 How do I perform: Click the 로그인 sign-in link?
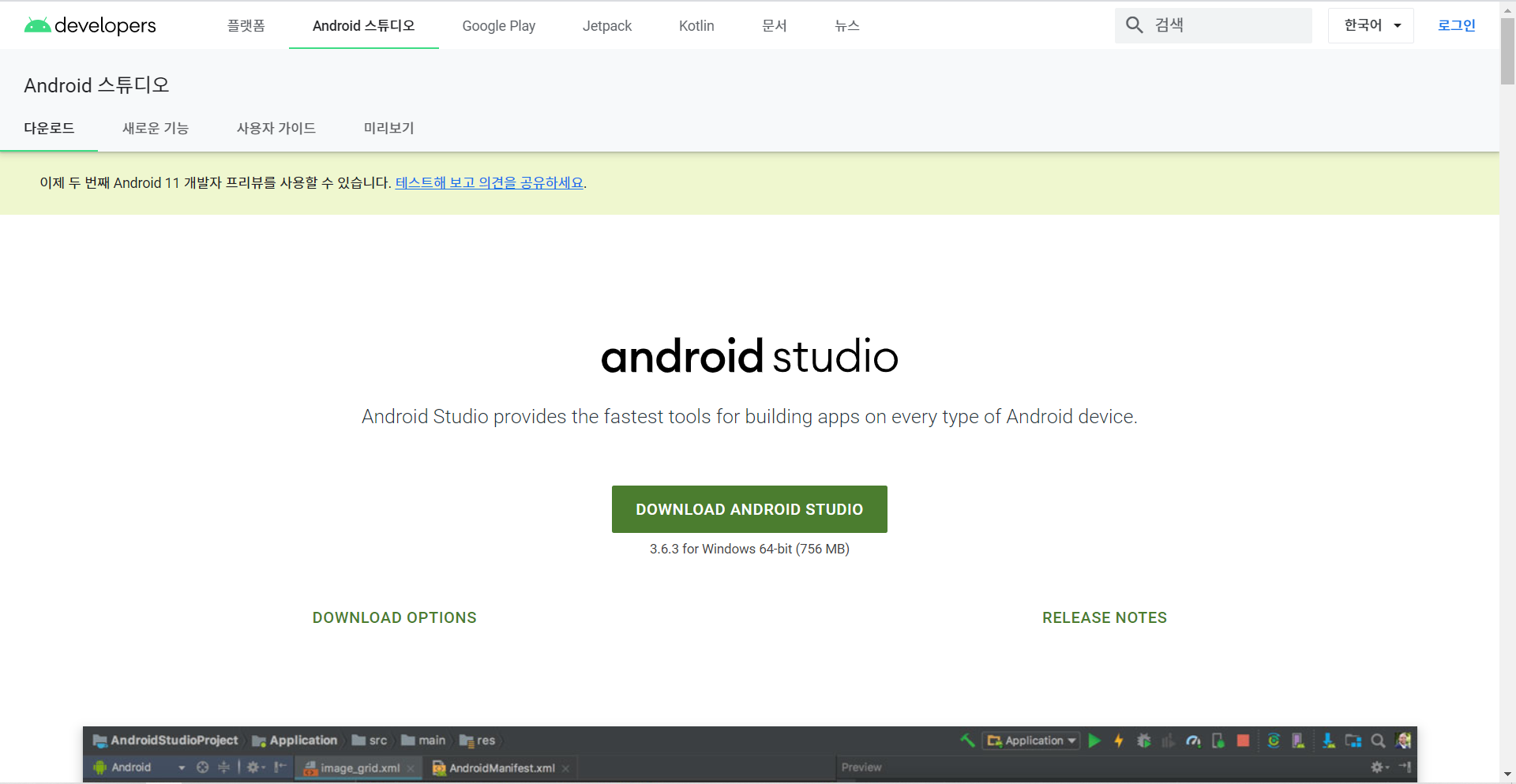[1456, 25]
